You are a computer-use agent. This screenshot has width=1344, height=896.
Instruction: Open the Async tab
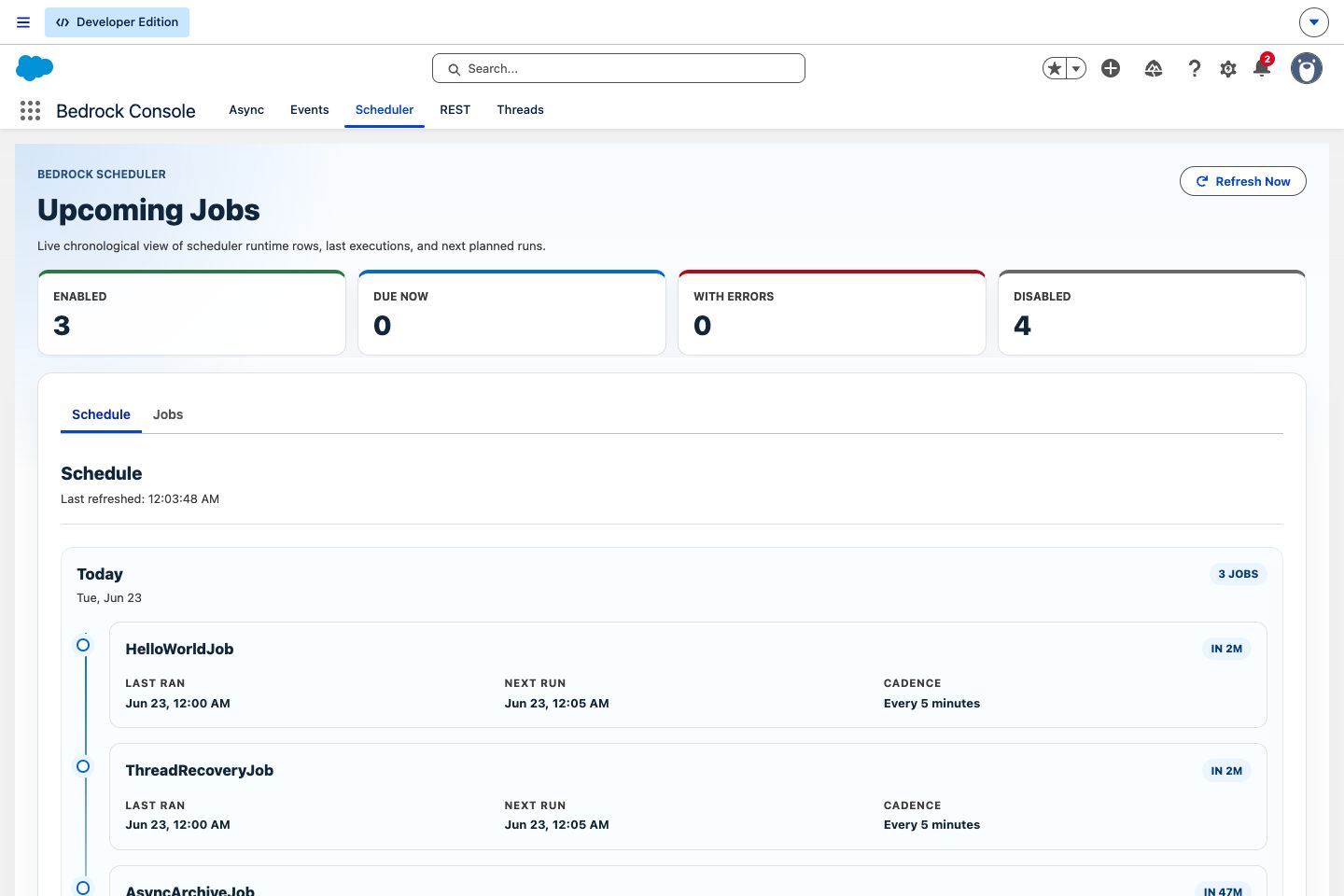pos(246,110)
